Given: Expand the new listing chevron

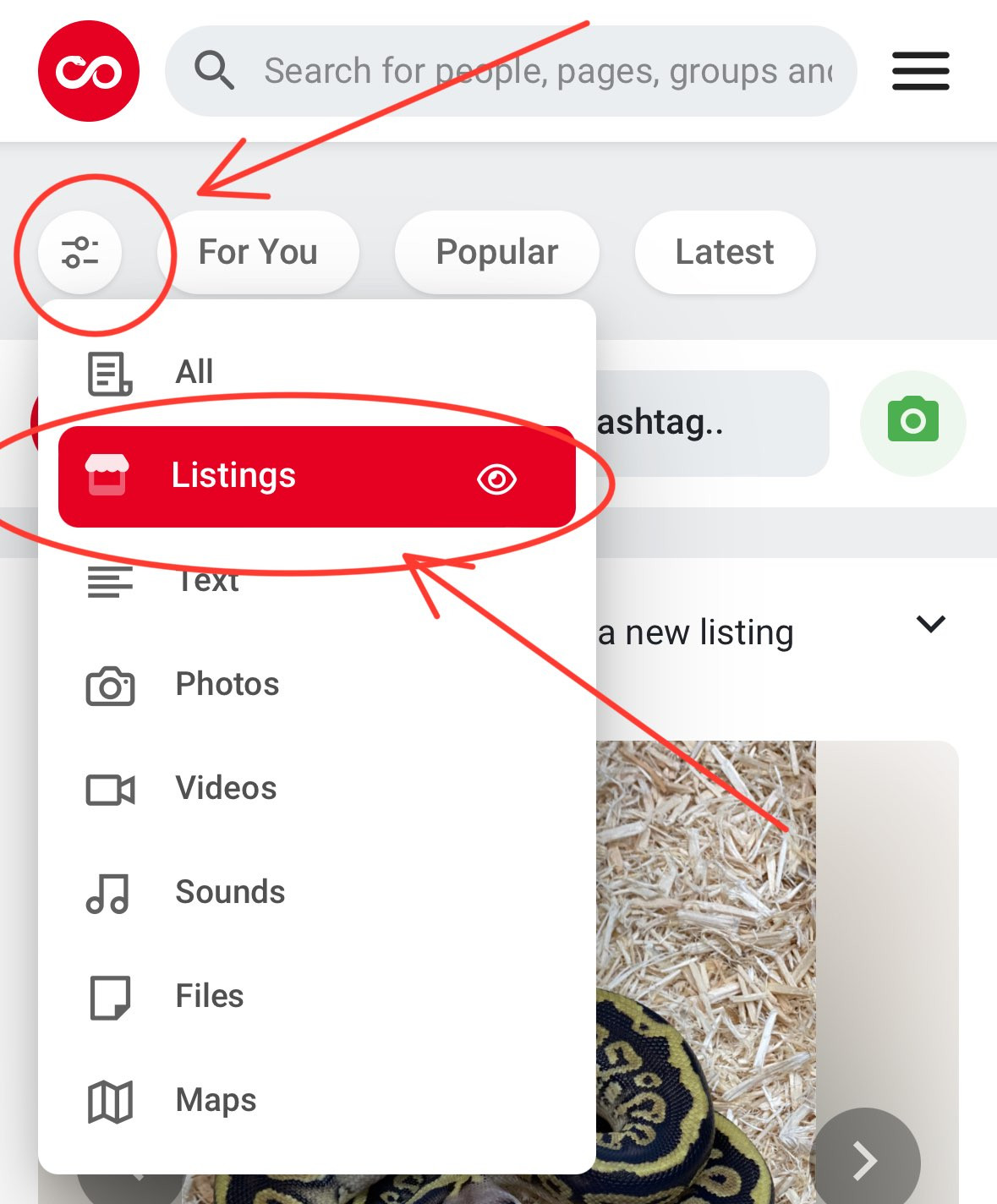Looking at the screenshot, I should click(x=930, y=624).
